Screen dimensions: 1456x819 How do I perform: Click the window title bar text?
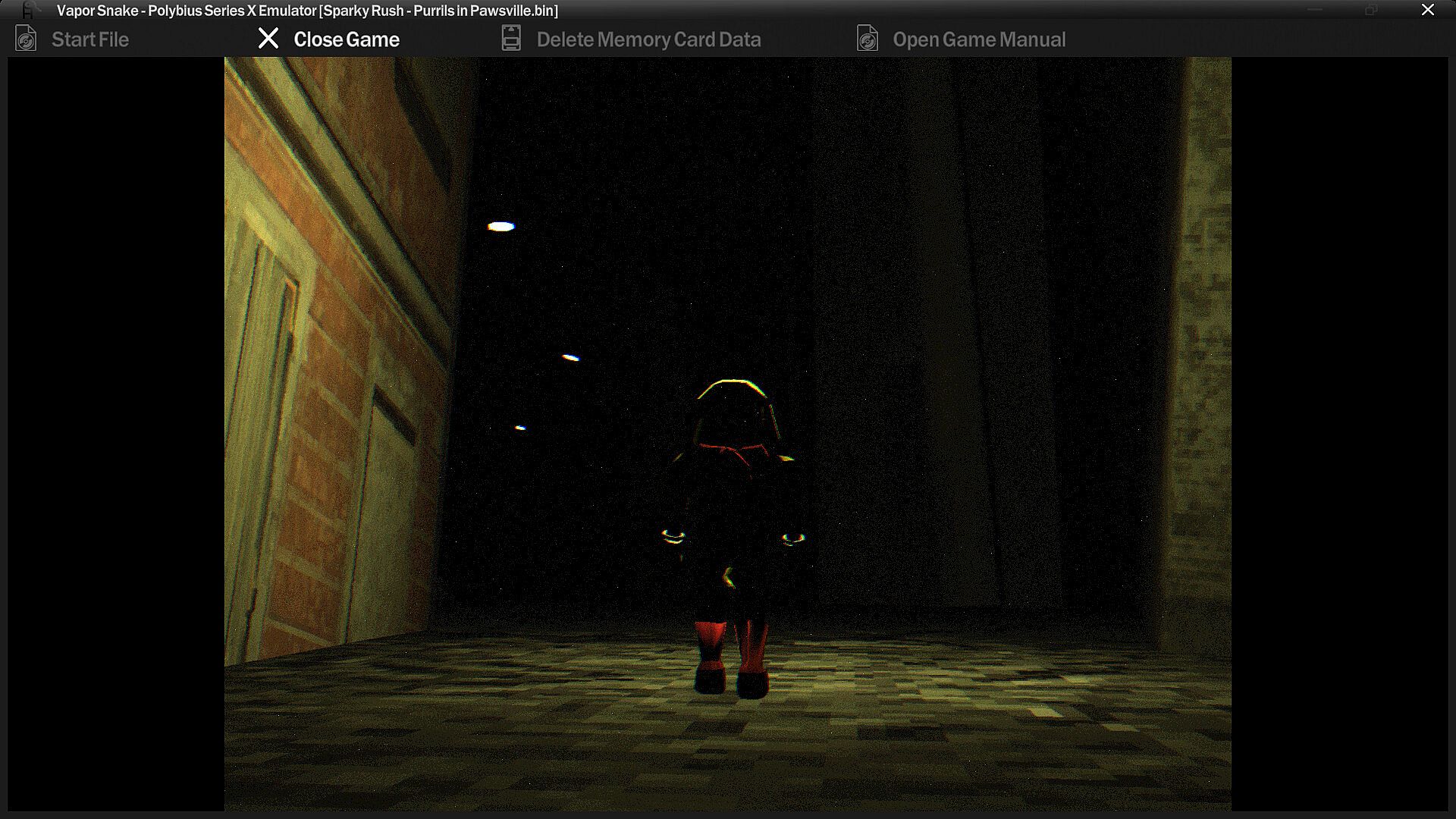307,11
